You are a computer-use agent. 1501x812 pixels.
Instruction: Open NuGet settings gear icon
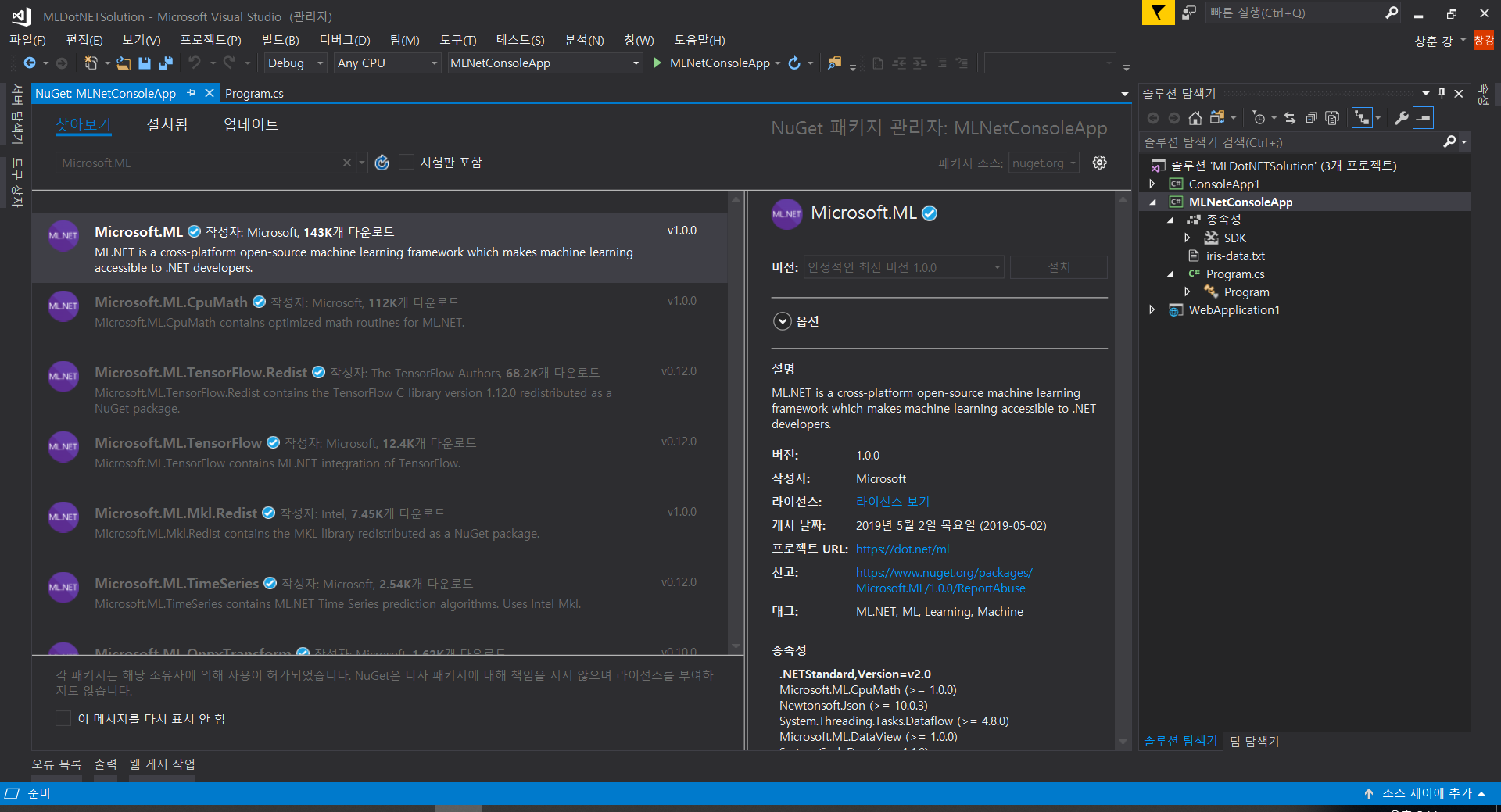point(1099,163)
